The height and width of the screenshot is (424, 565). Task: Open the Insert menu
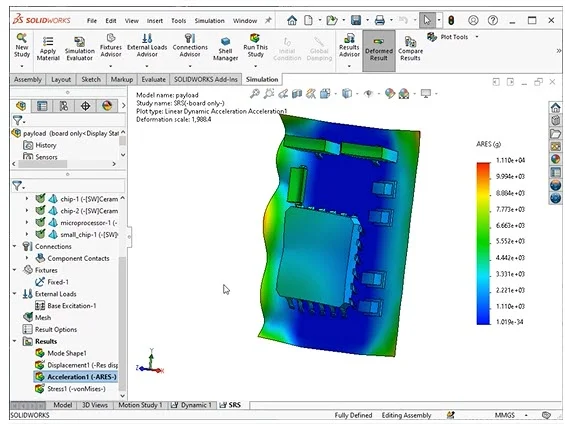click(x=155, y=21)
